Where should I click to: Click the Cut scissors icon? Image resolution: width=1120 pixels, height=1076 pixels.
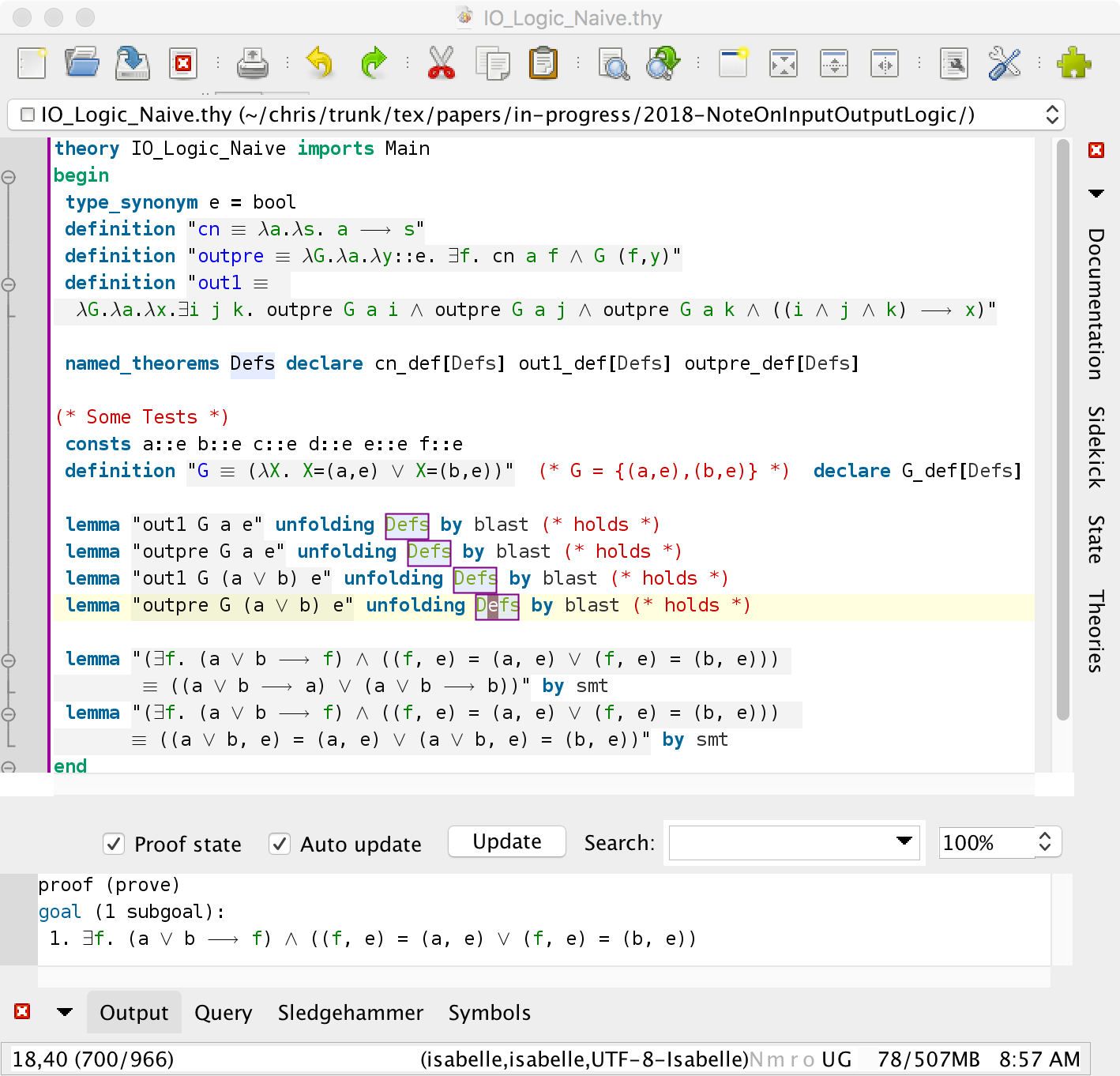(441, 62)
